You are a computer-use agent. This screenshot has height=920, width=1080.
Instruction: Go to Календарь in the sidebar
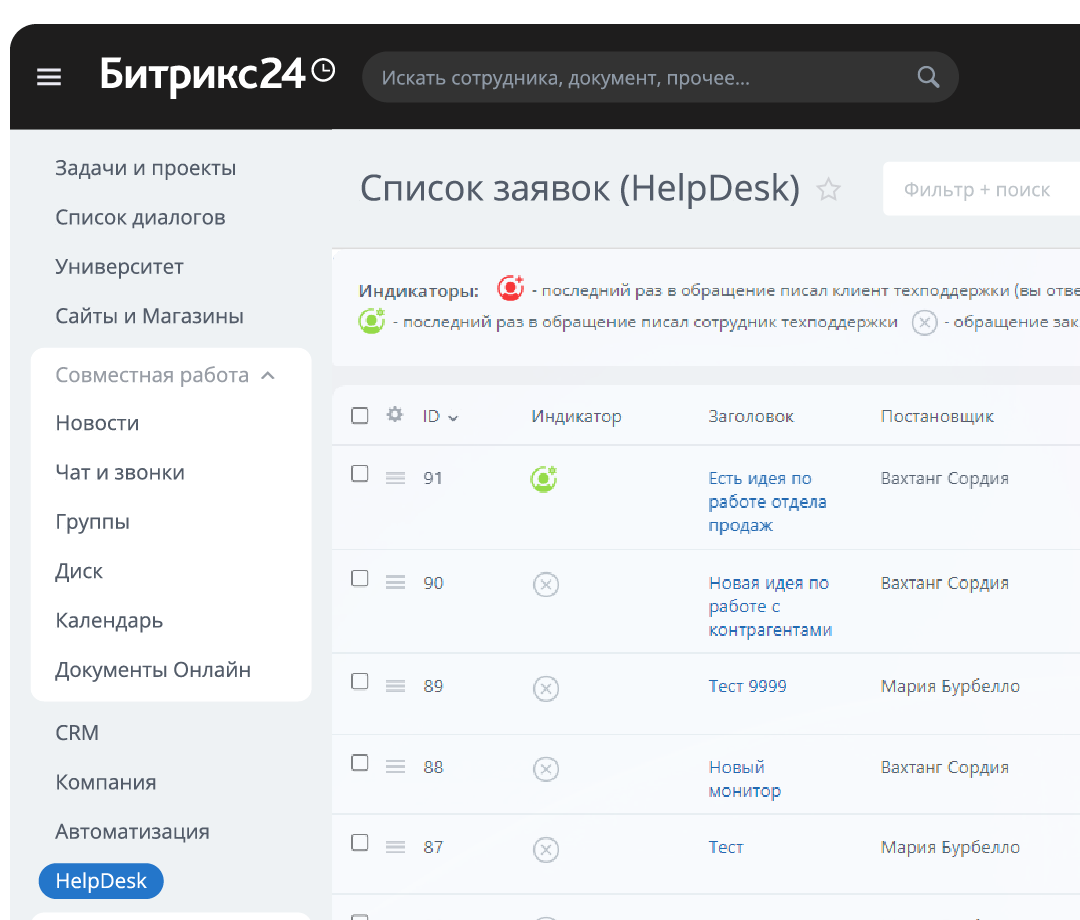coord(109,620)
